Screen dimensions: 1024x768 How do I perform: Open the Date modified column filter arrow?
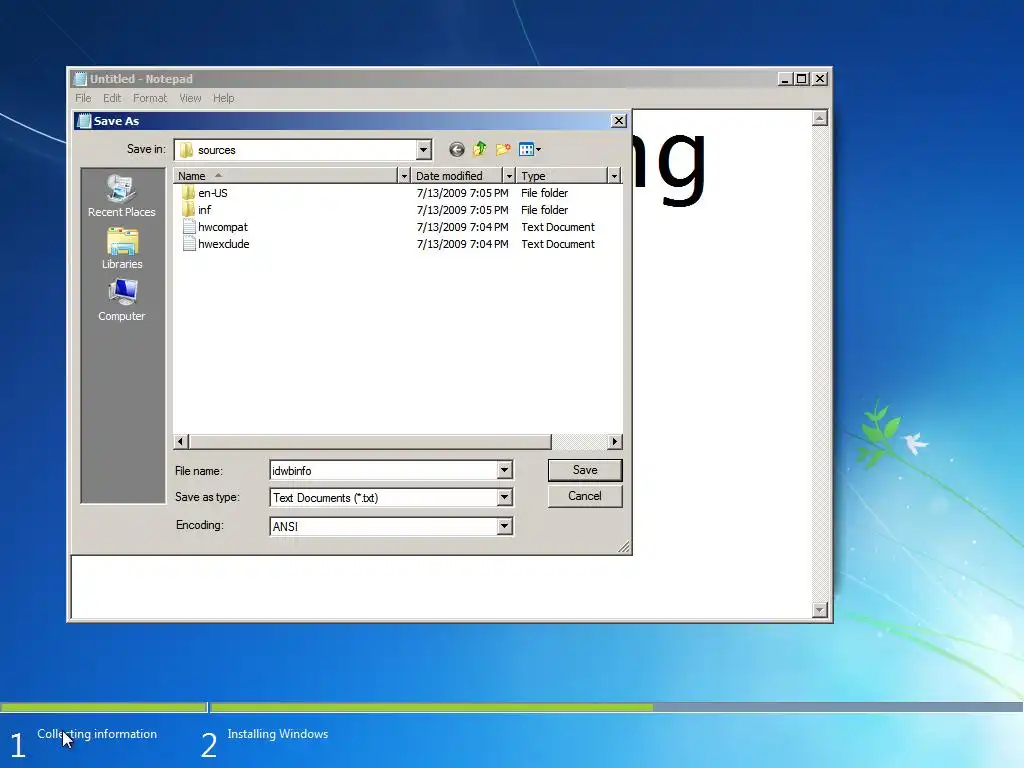pos(509,176)
